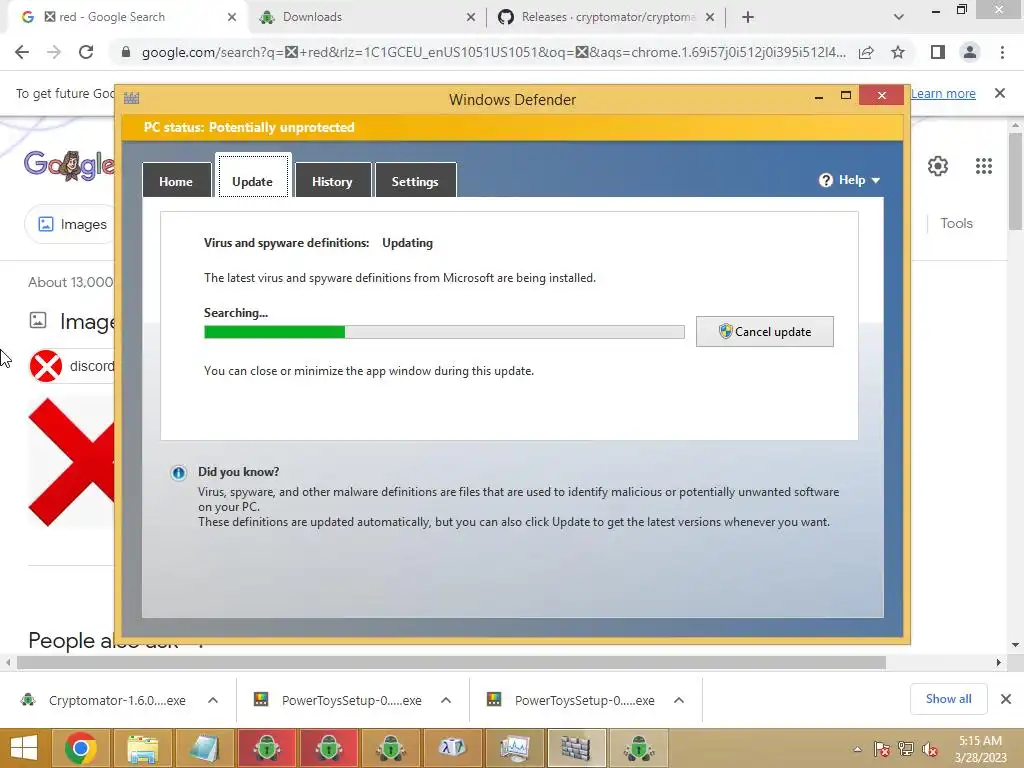Click the horizontal page scrollbar
The width and height of the screenshot is (1024, 768).
tap(451, 662)
